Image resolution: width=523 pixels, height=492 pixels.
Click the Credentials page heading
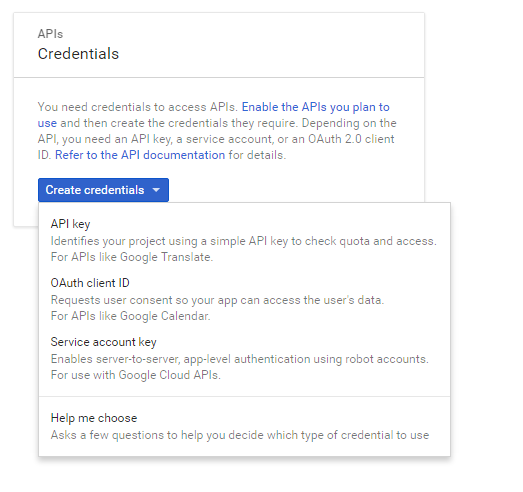click(78, 54)
